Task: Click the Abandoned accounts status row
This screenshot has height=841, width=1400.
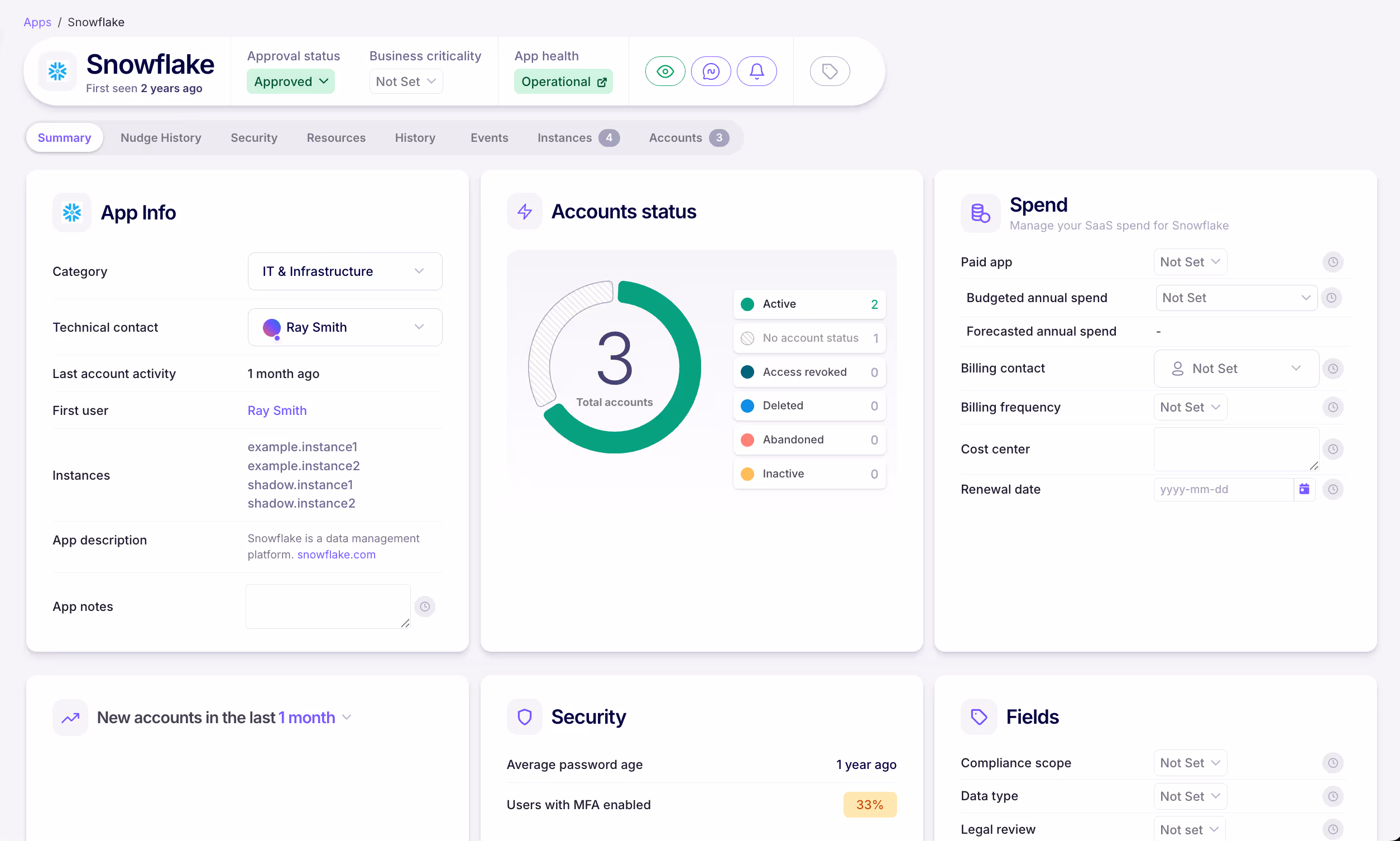Action: [809, 440]
